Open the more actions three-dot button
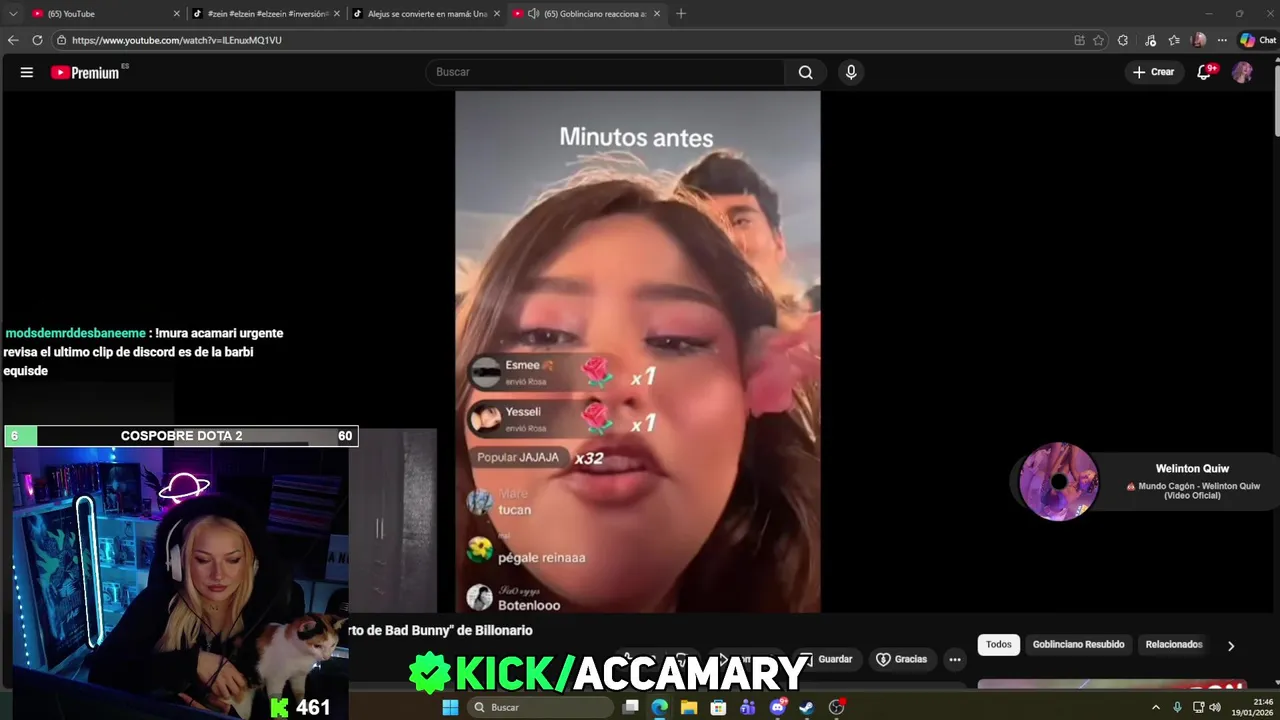Screen dimensions: 1280x720 coord(955,659)
